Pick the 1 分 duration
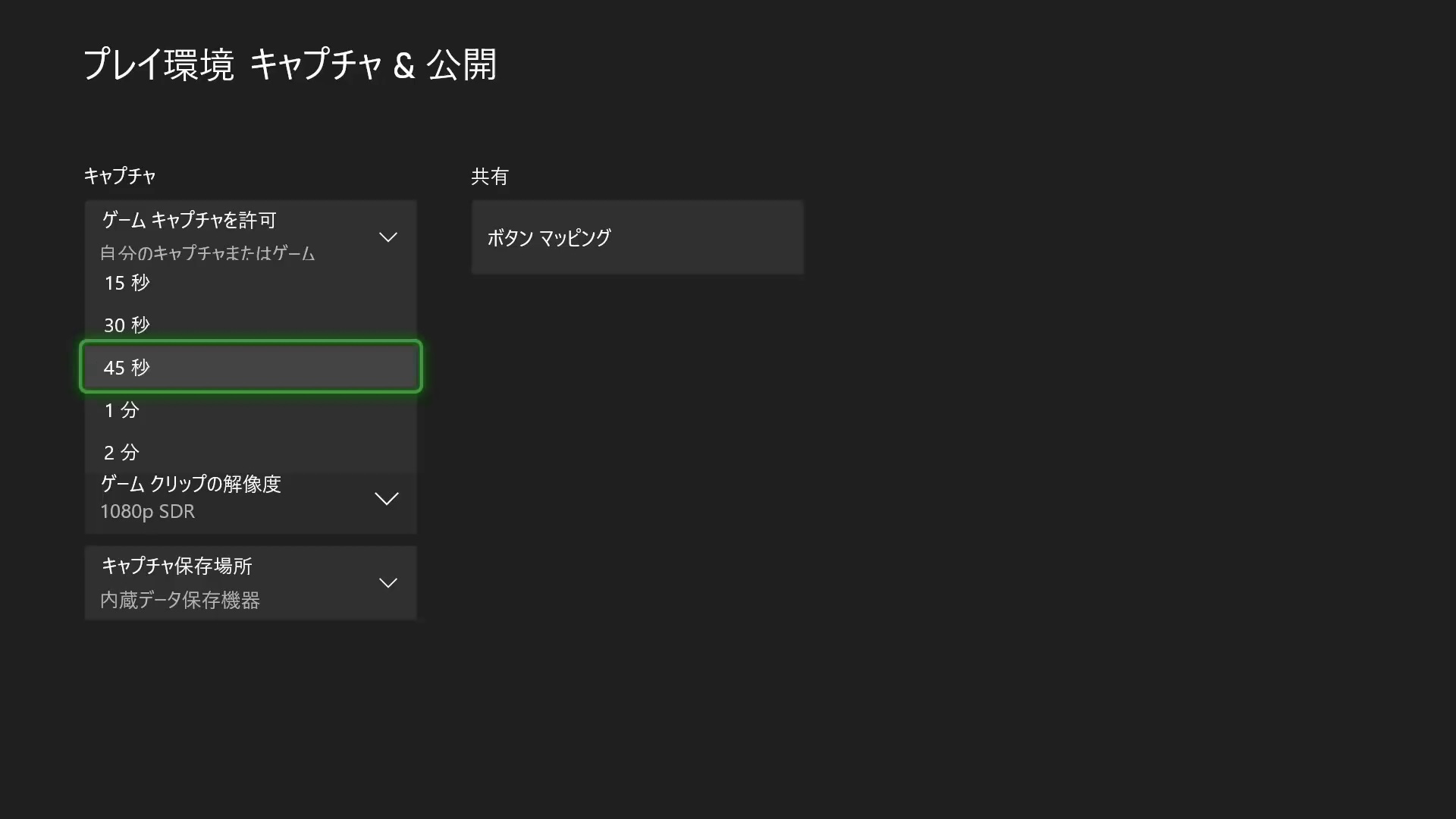This screenshot has height=819, width=1456. (121, 410)
